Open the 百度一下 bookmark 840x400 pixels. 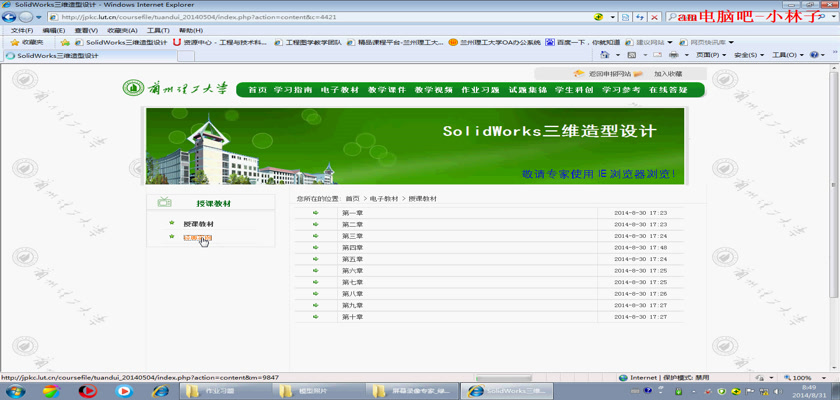[x=583, y=42]
